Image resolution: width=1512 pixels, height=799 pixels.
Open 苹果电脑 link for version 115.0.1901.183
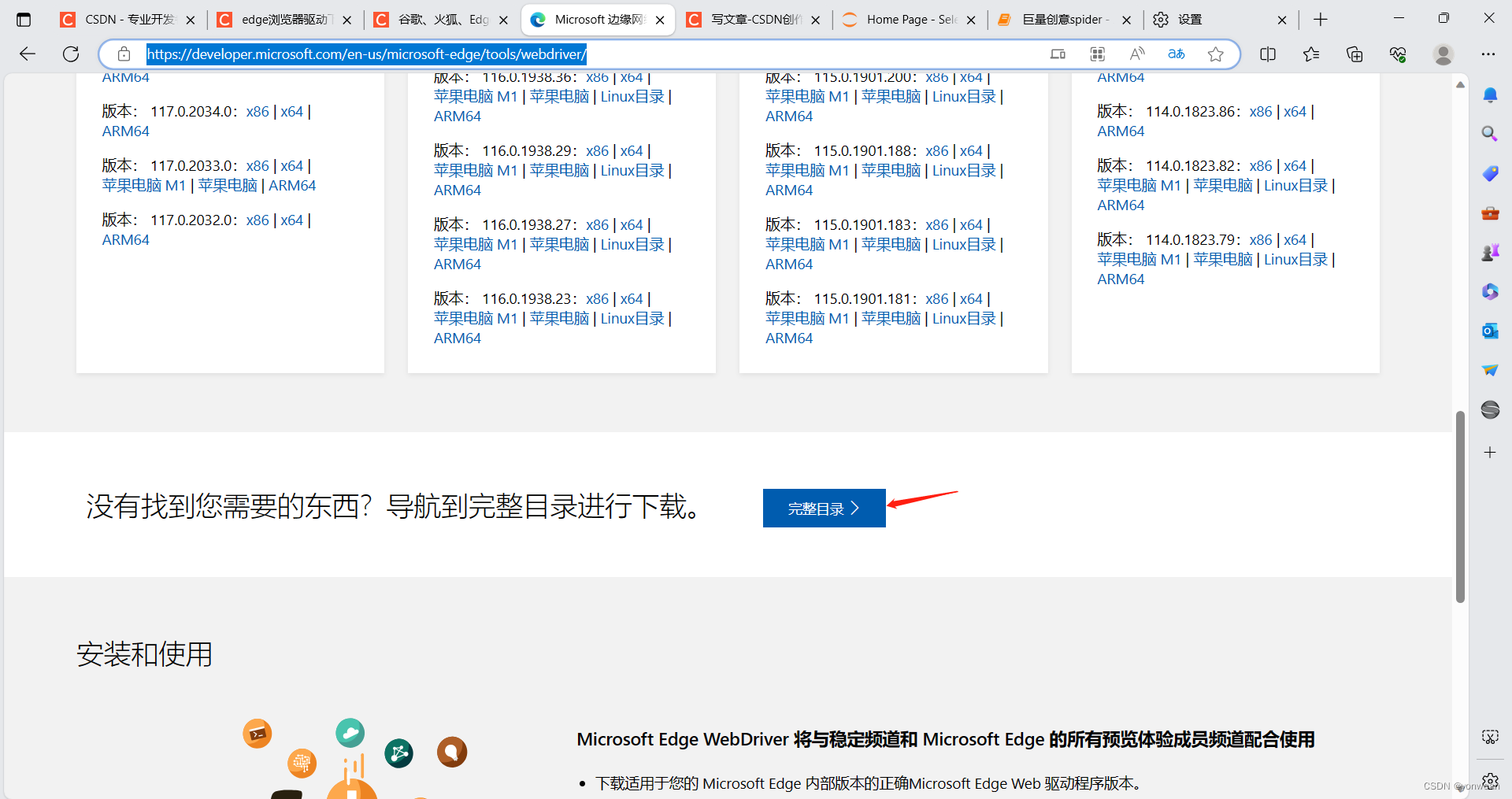pos(891,245)
